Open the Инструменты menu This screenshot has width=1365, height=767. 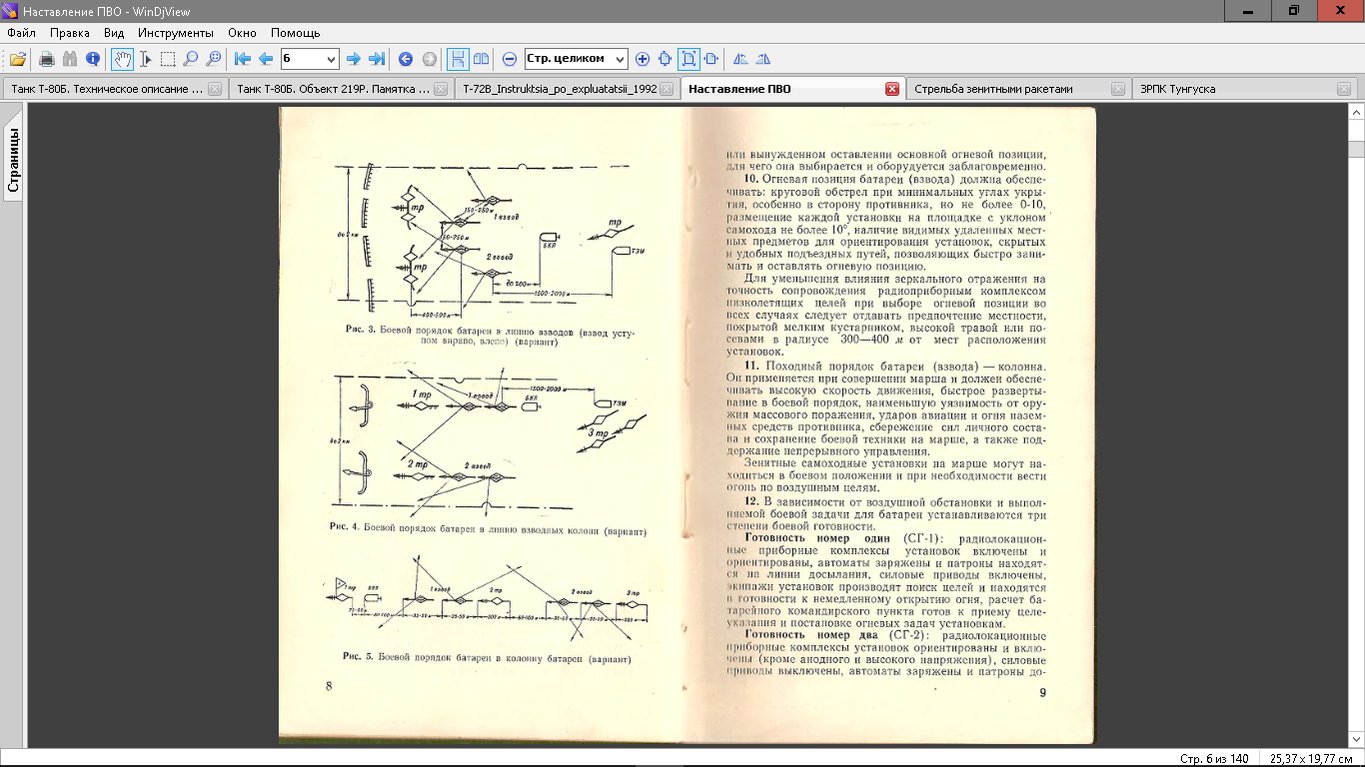175,33
